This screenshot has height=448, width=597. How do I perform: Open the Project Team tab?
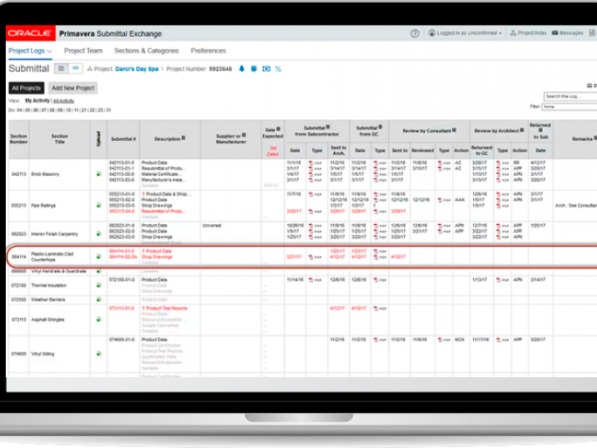coord(83,51)
